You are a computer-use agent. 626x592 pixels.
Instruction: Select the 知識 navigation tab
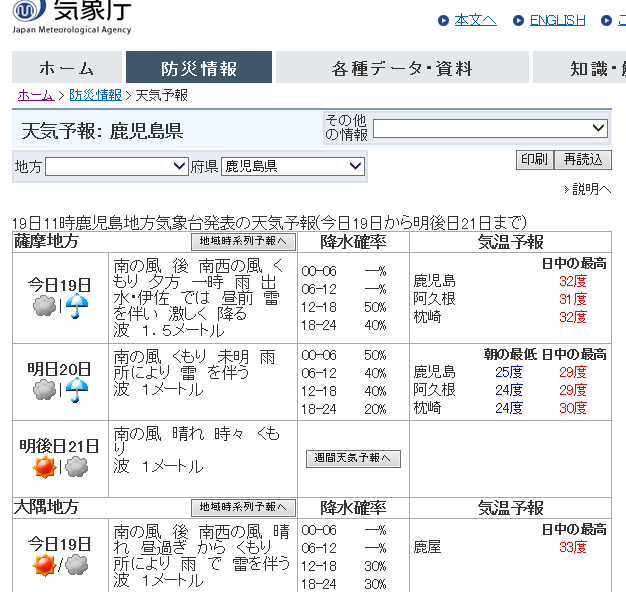pos(579,67)
